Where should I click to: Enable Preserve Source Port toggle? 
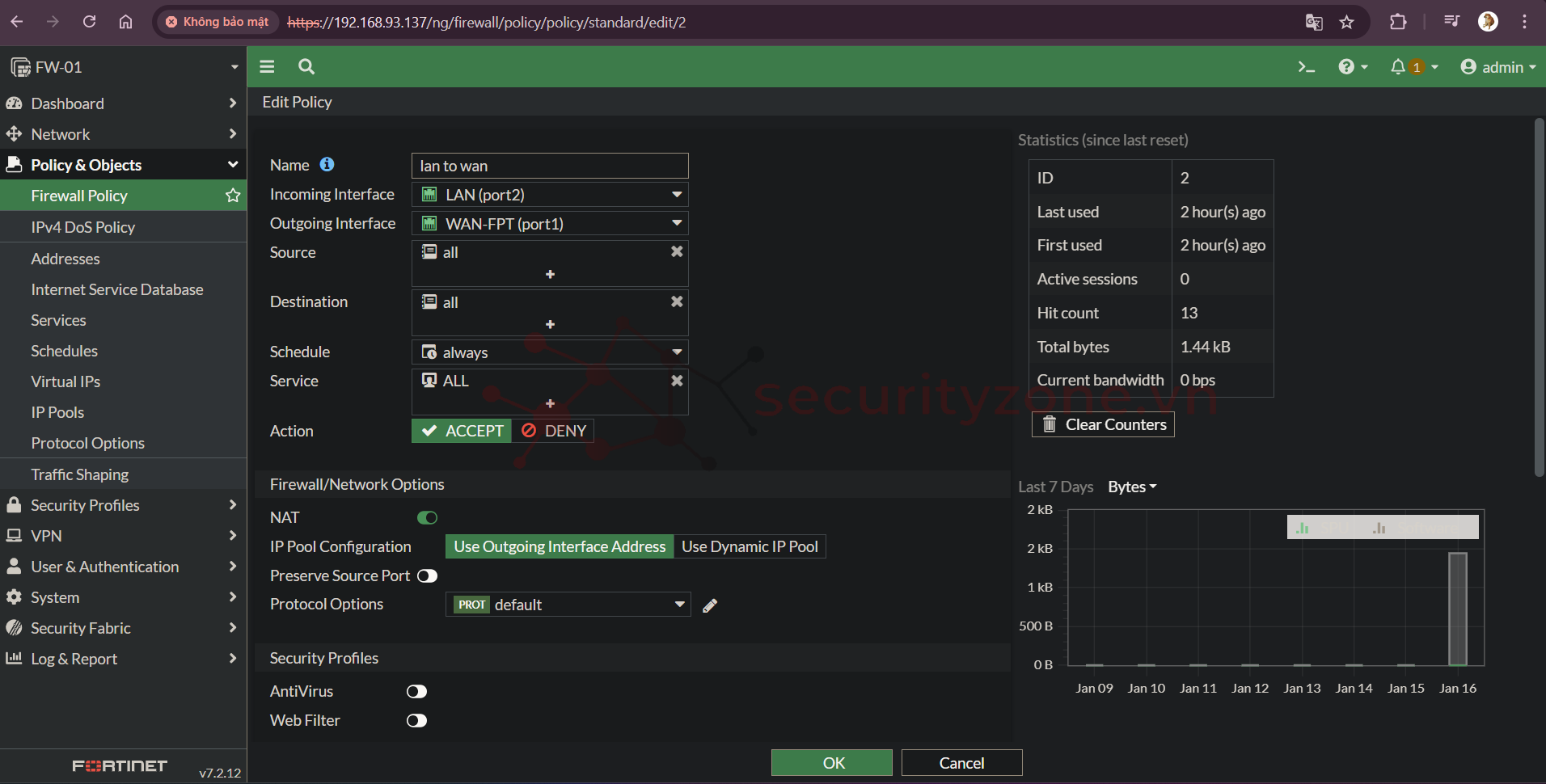pyautogui.click(x=427, y=576)
